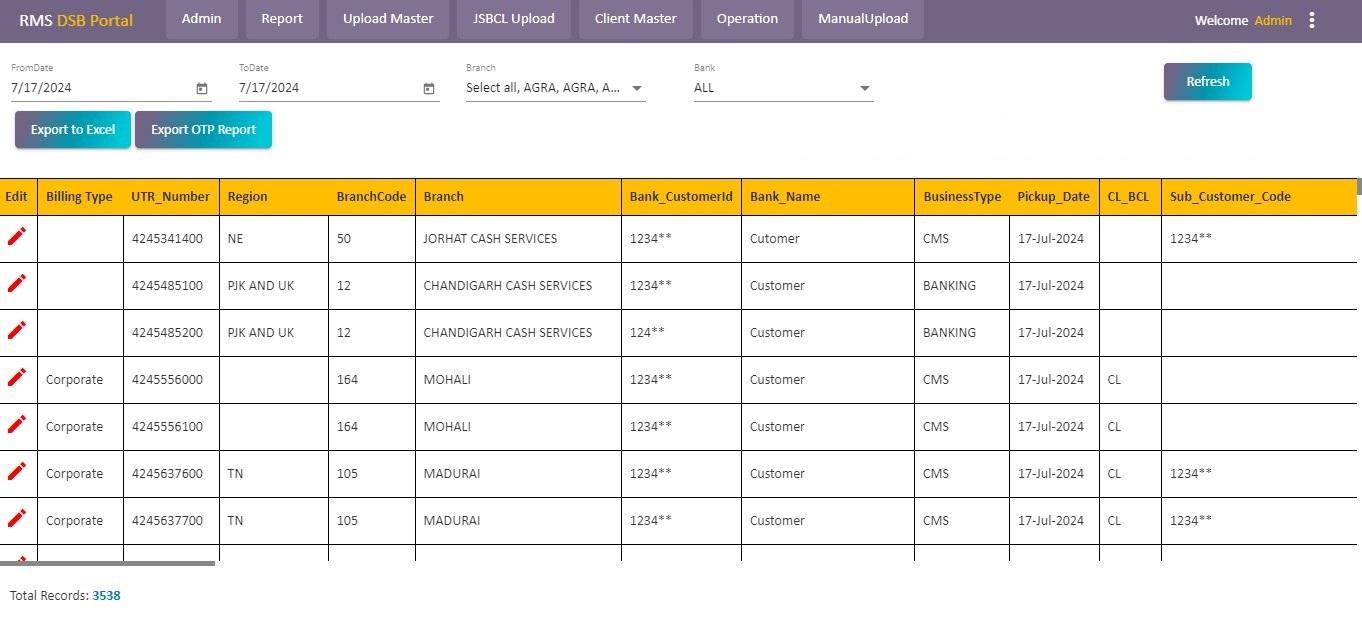Click the MOHALI cell for UTR 4245556100
Image resolution: width=1362 pixels, height=625 pixels.
(x=518, y=427)
